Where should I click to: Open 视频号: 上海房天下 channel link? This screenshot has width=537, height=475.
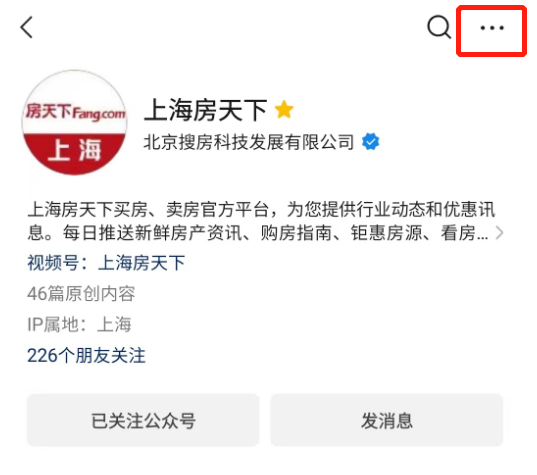click(x=106, y=263)
